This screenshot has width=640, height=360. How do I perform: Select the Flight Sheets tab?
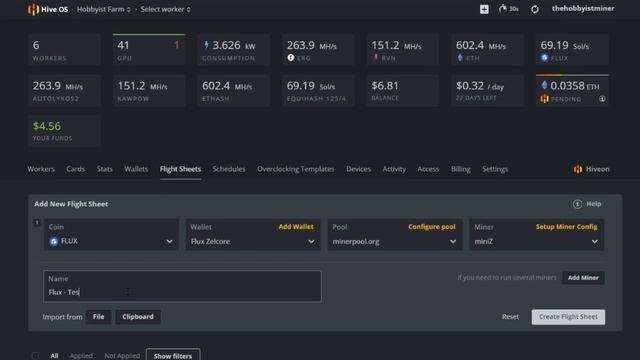click(180, 169)
